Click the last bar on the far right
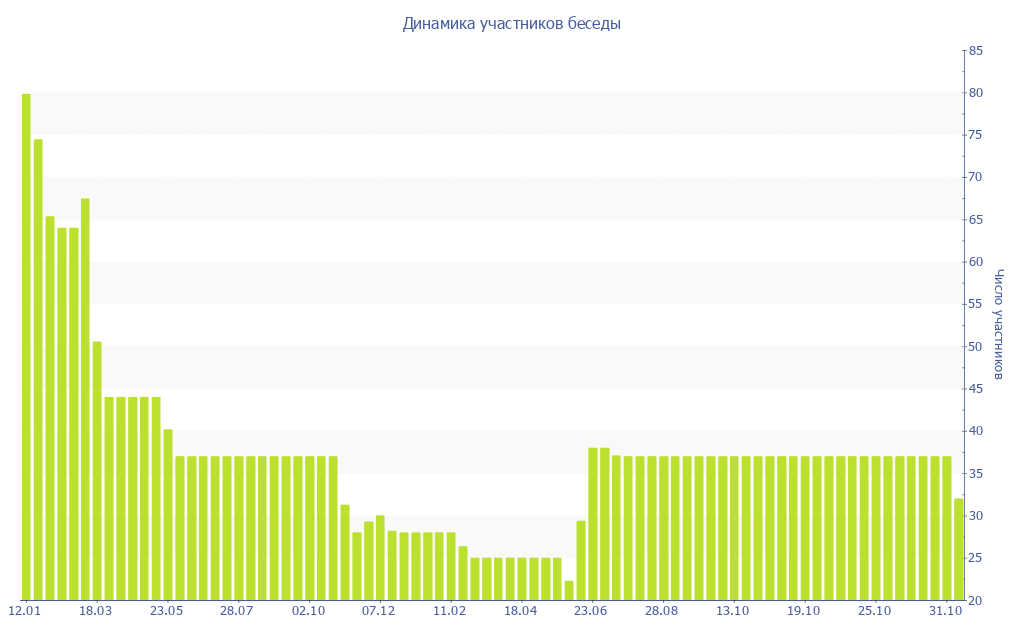The image size is (1024, 640). (958, 549)
